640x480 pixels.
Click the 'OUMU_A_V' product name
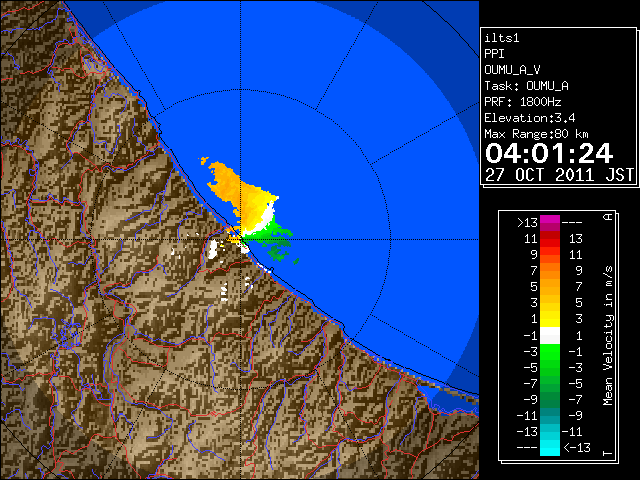512,70
